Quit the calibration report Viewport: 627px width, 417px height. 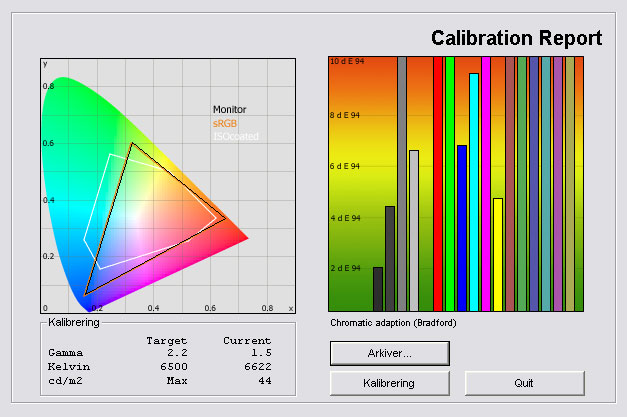pos(524,383)
